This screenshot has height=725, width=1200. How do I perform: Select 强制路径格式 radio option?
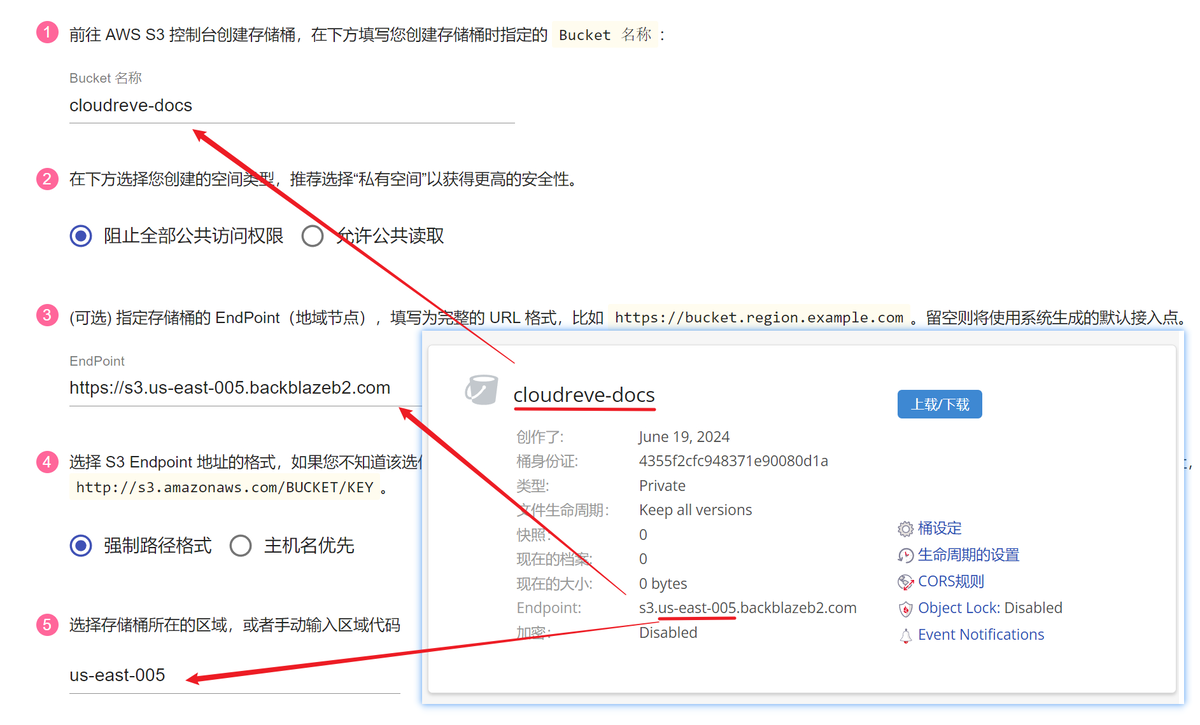point(81,546)
